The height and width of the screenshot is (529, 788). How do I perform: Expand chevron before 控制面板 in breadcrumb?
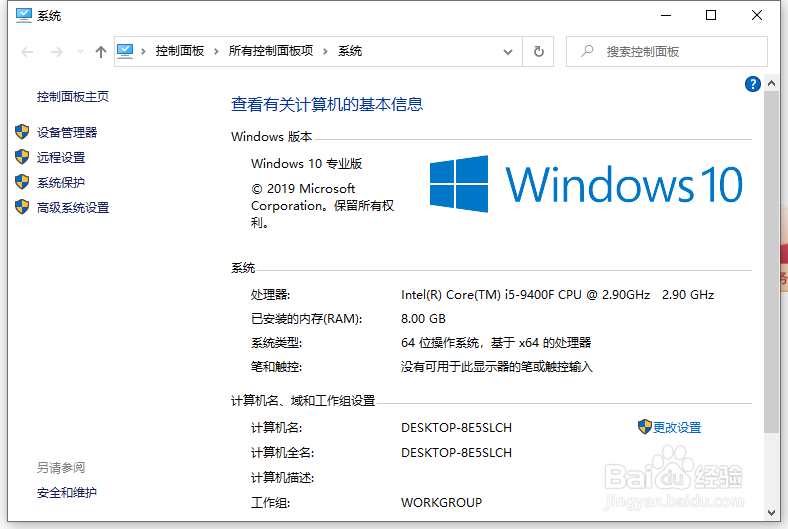144,51
